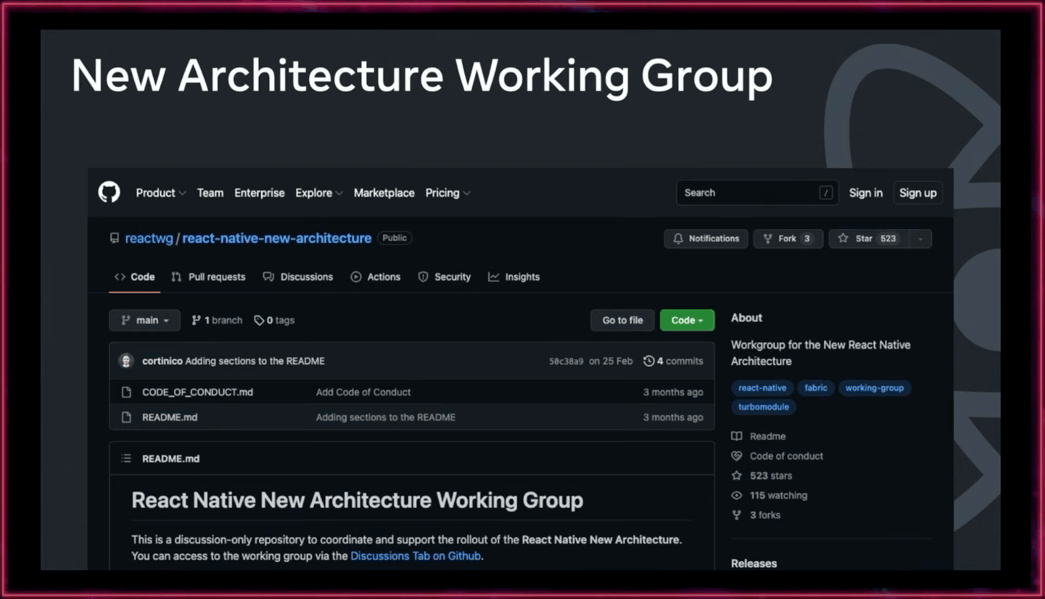Switch to the Security tab
Viewport: 1045px width, 599px height.
(x=445, y=277)
